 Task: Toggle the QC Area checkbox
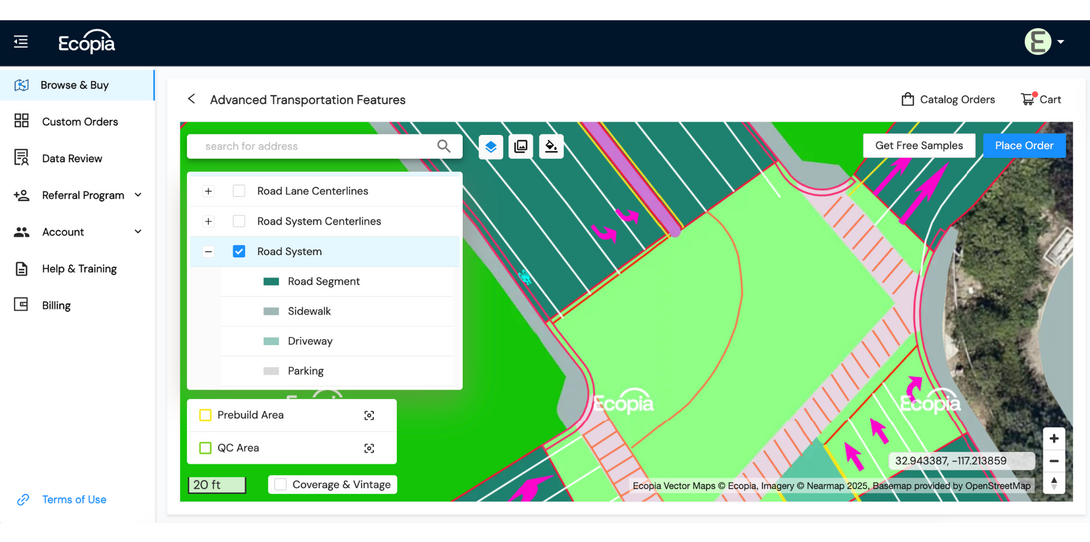pos(205,448)
